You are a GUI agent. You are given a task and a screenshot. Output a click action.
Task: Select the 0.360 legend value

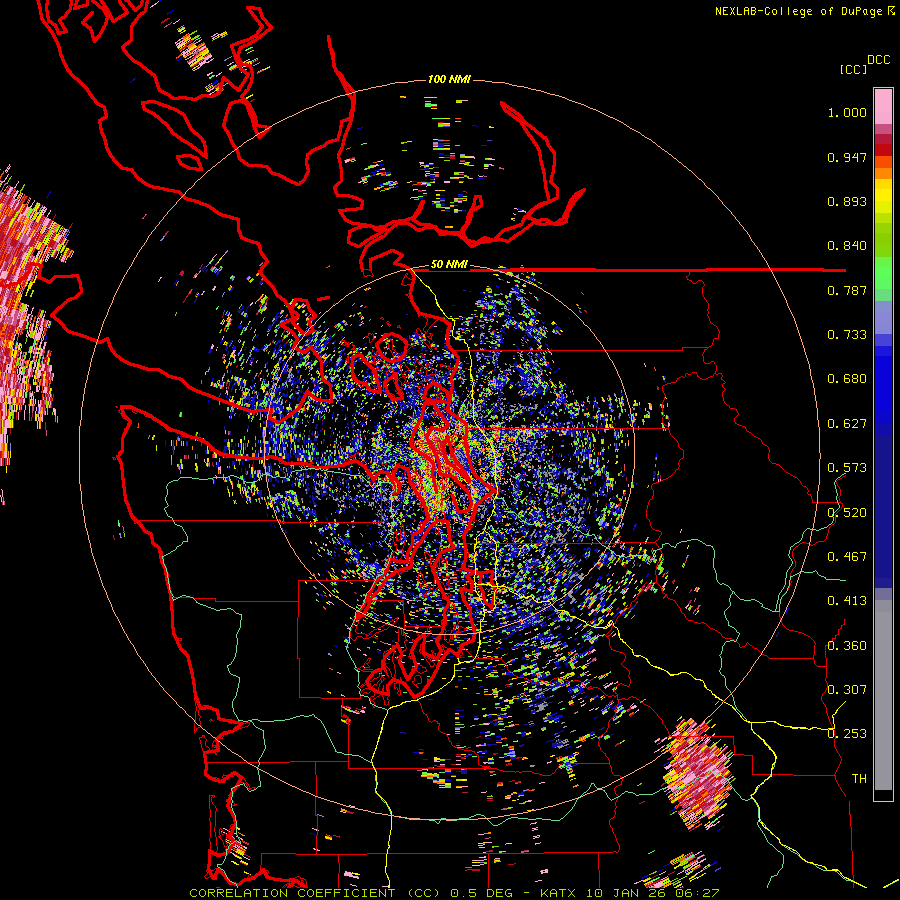coord(847,646)
